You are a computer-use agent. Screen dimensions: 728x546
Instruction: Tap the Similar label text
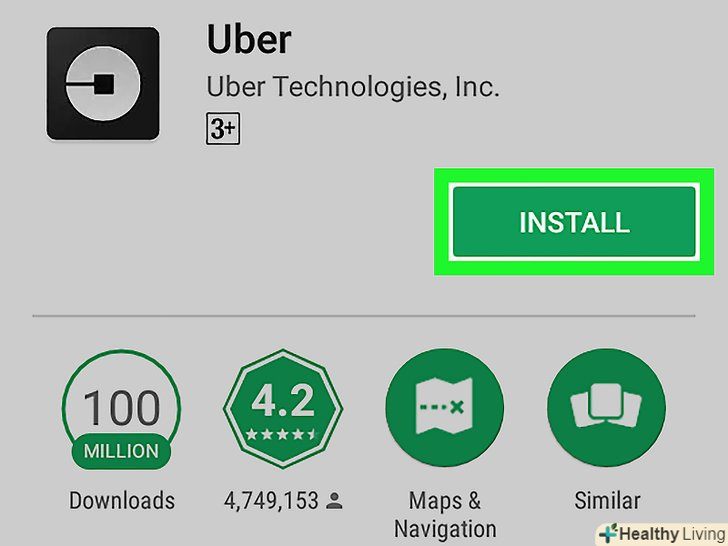click(607, 500)
